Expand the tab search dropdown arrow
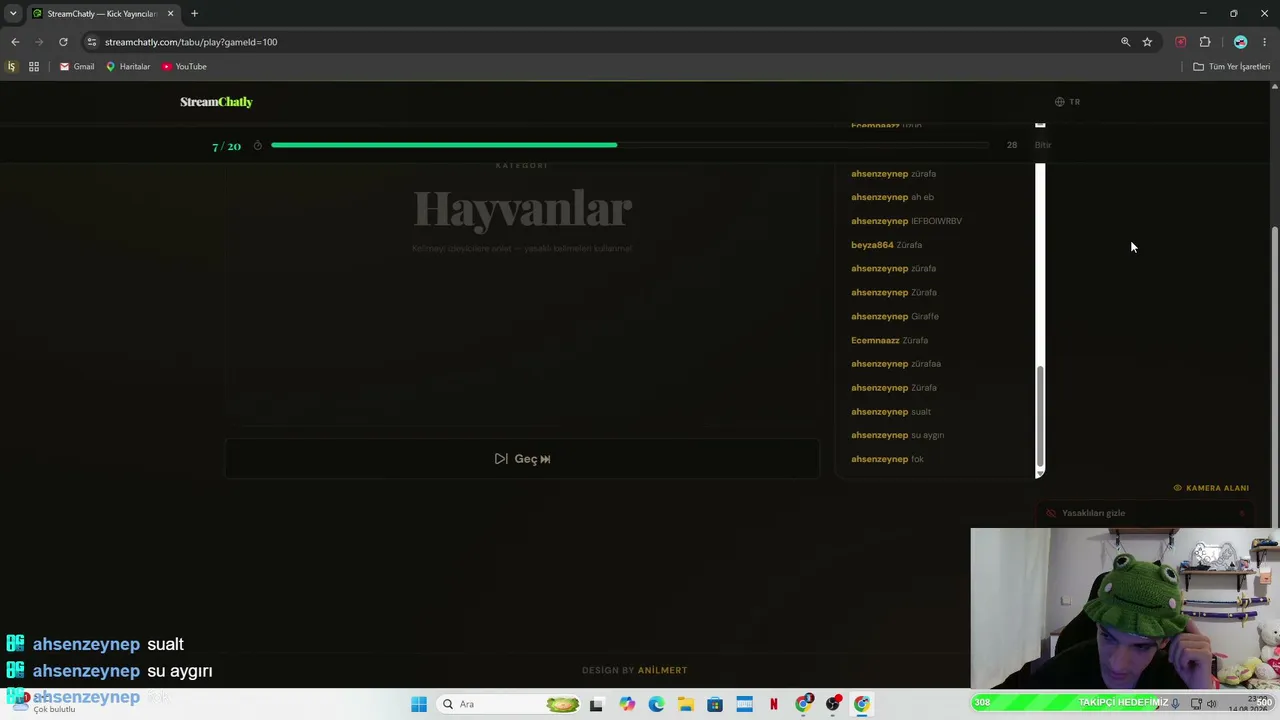 pyautogui.click(x=13, y=14)
